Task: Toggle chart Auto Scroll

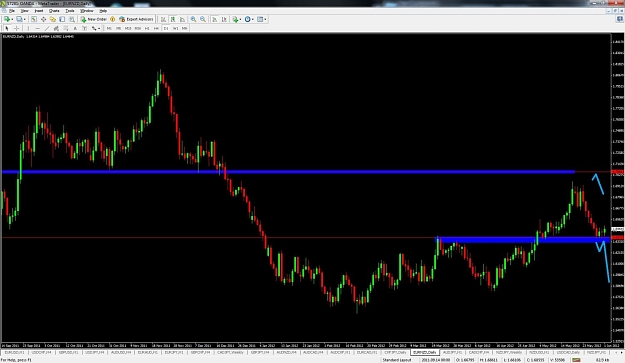Action: pos(215,19)
